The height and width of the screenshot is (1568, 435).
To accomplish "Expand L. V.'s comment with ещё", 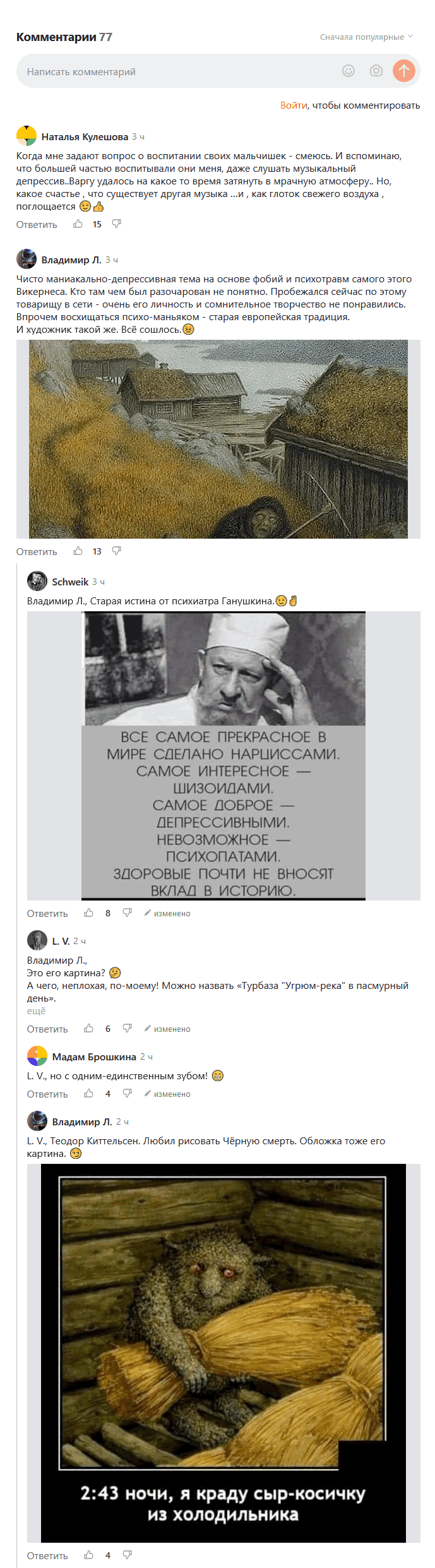I will click(36, 1011).
